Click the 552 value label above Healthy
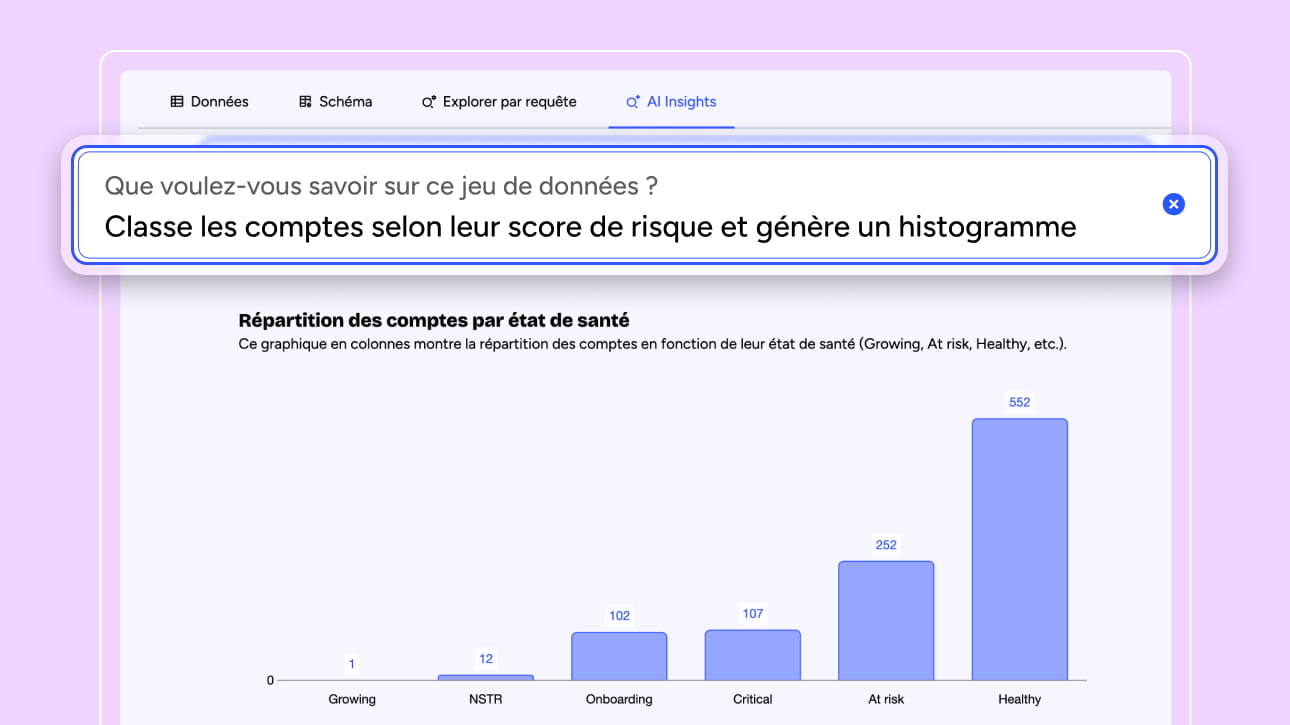This screenshot has width=1290, height=725. click(1019, 402)
